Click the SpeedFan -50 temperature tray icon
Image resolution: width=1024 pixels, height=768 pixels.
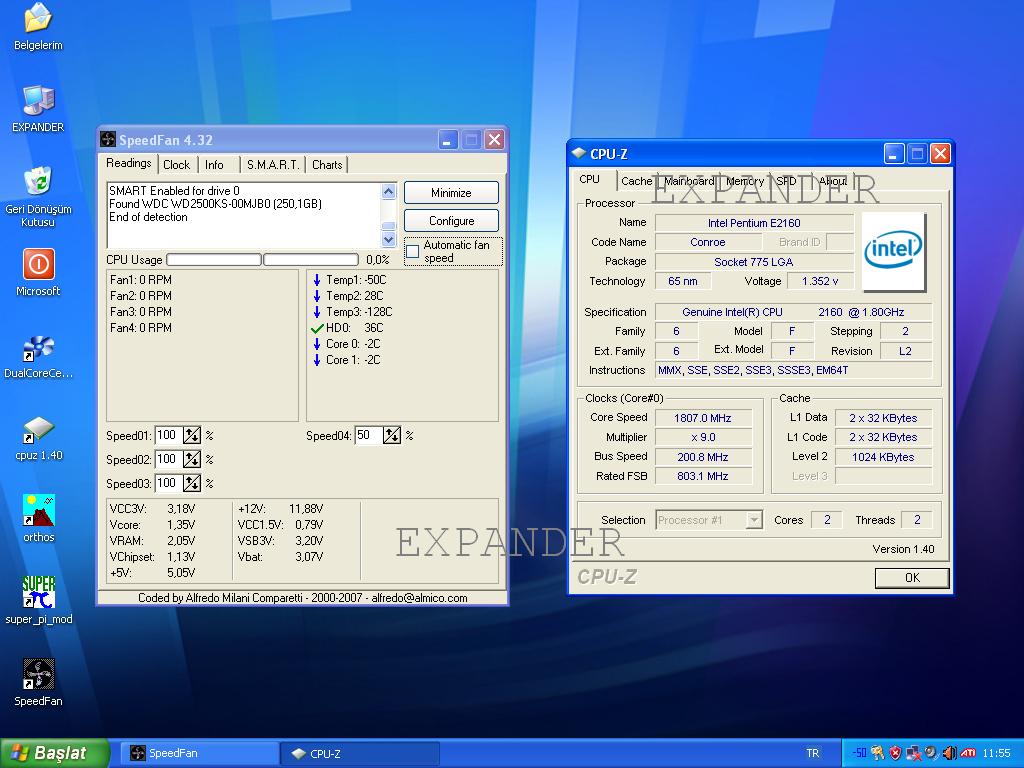[859, 753]
